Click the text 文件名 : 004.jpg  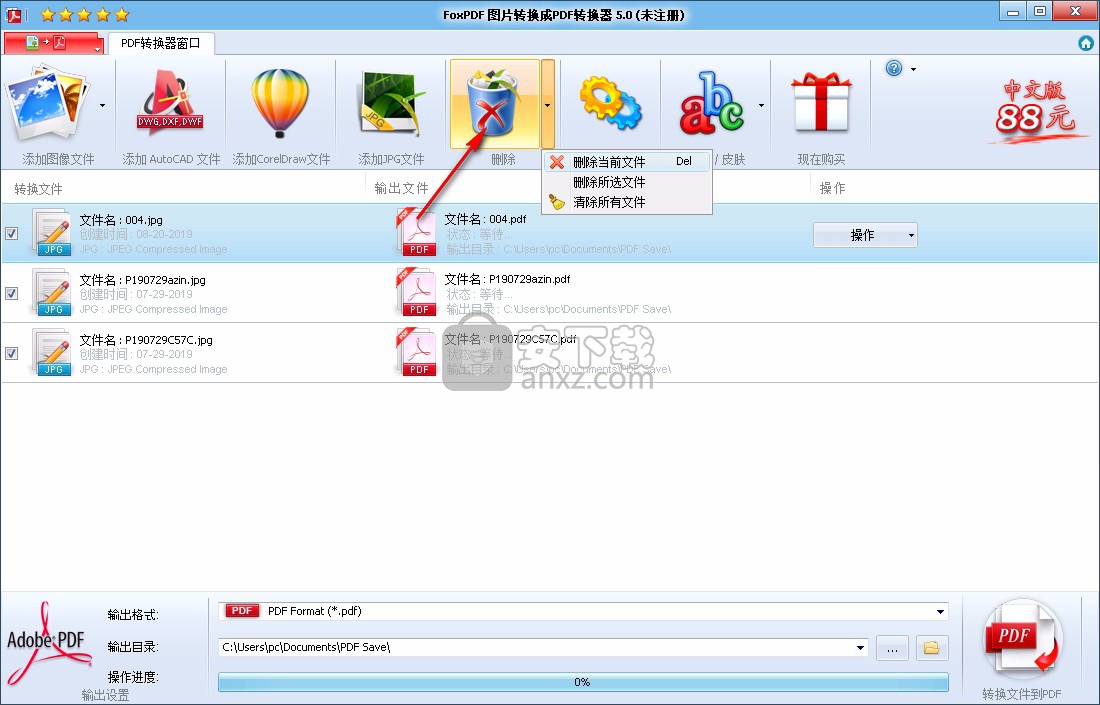click(121, 220)
